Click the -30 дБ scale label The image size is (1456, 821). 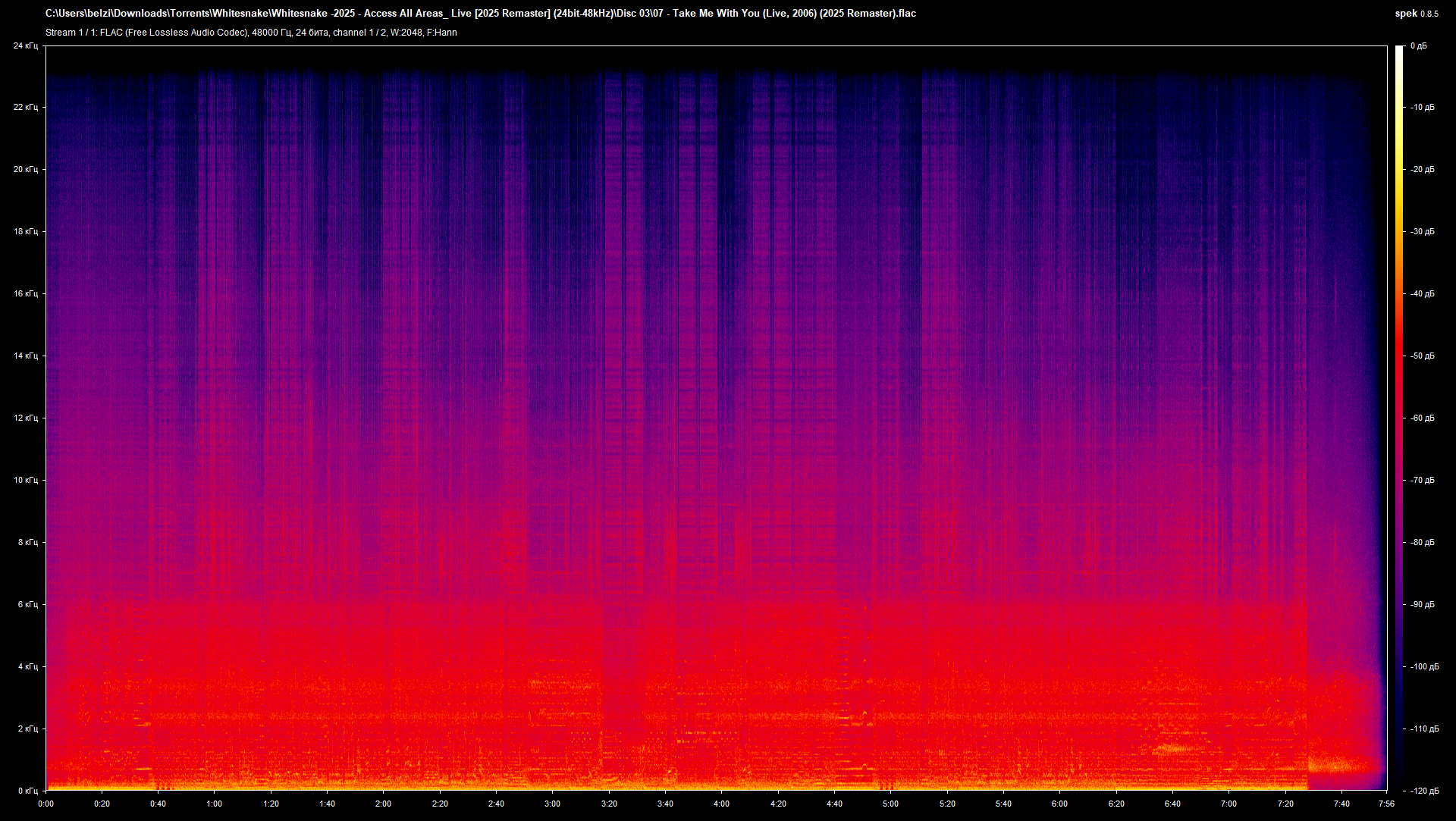pyautogui.click(x=1423, y=232)
